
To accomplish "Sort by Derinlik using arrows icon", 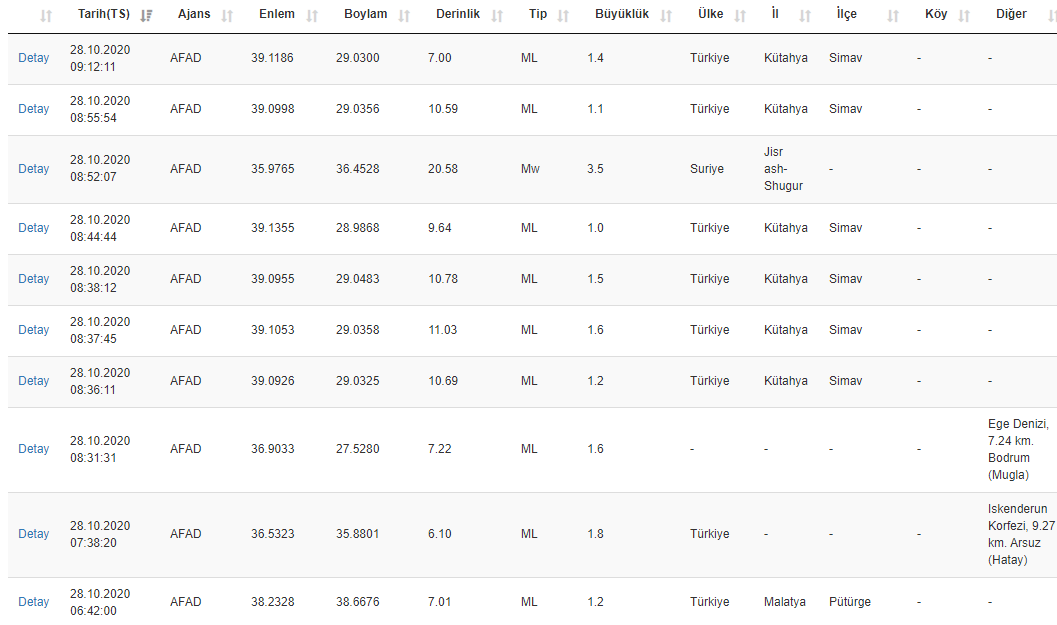I will coord(497,16).
